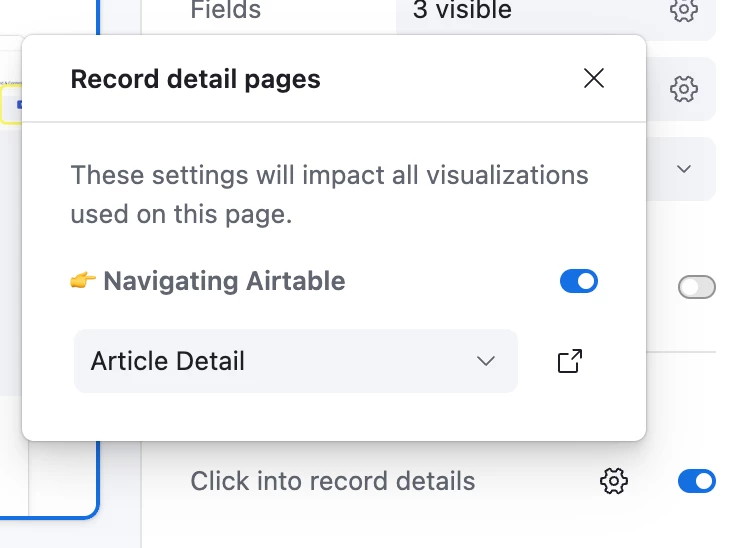Enable the gray switch behind the popup
Image resolution: width=740 pixels, height=548 pixels.
click(697, 287)
